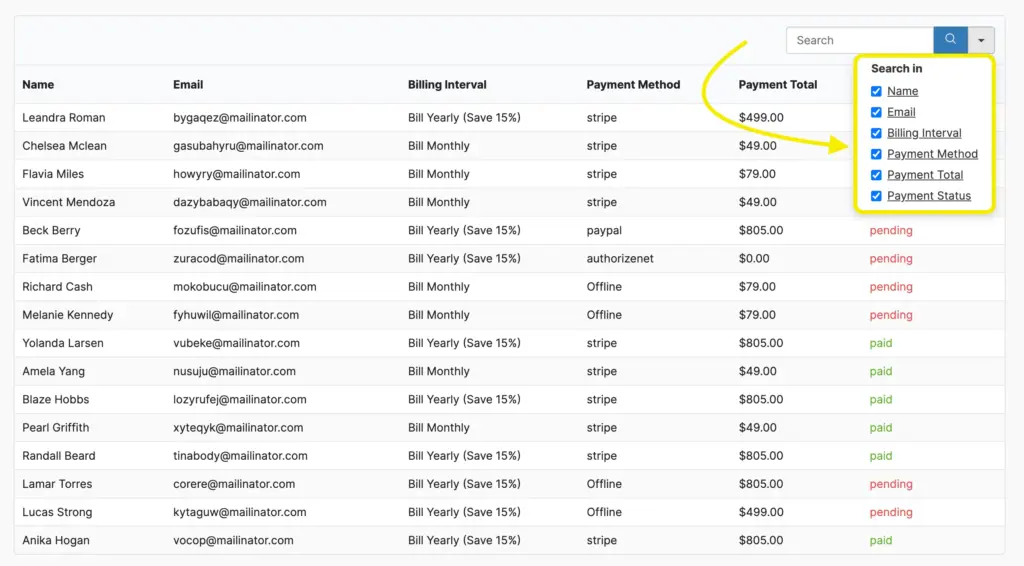This screenshot has width=1024, height=566.
Task: Select the Beck Berry name cell
Action: [x=51, y=230]
